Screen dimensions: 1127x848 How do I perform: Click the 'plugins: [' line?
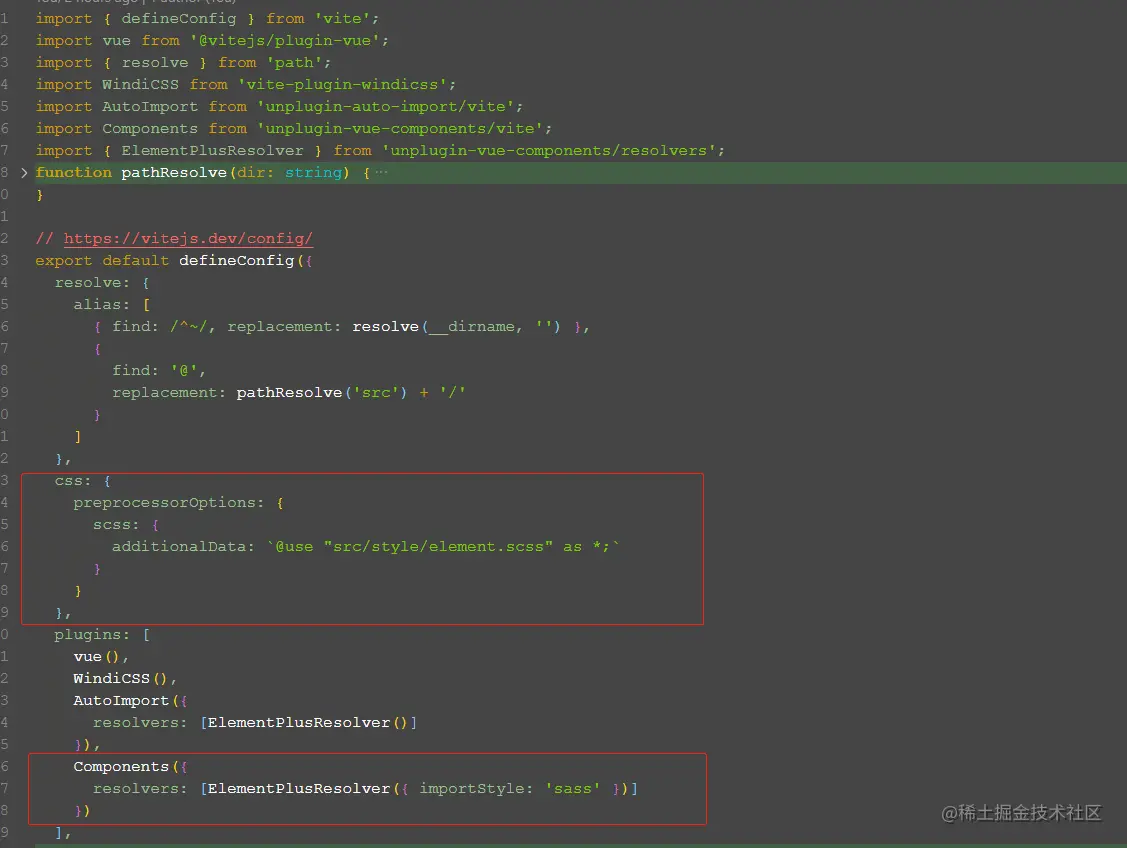pyautogui.click(x=102, y=635)
